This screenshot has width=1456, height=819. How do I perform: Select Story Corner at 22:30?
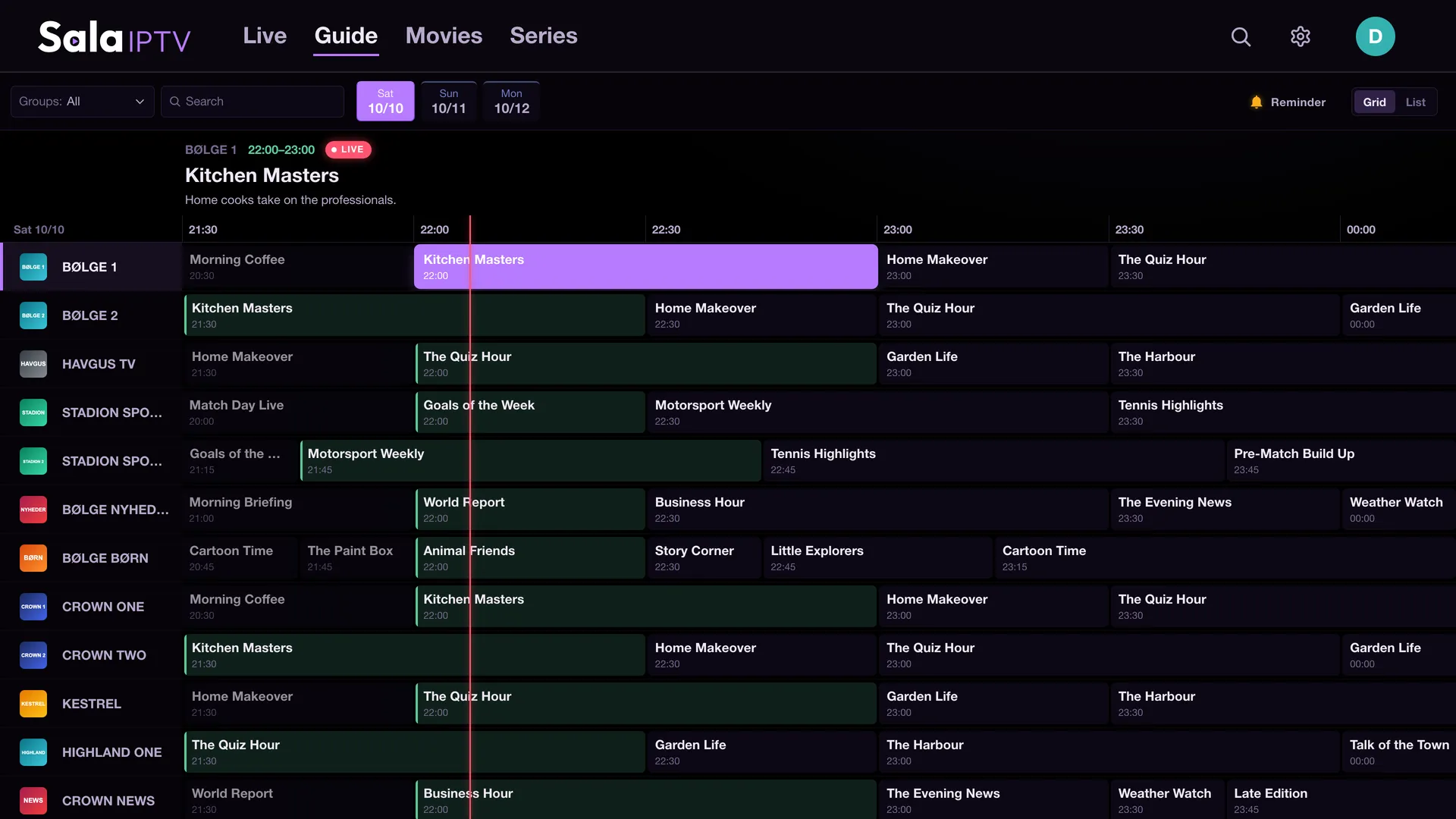pyautogui.click(x=704, y=558)
